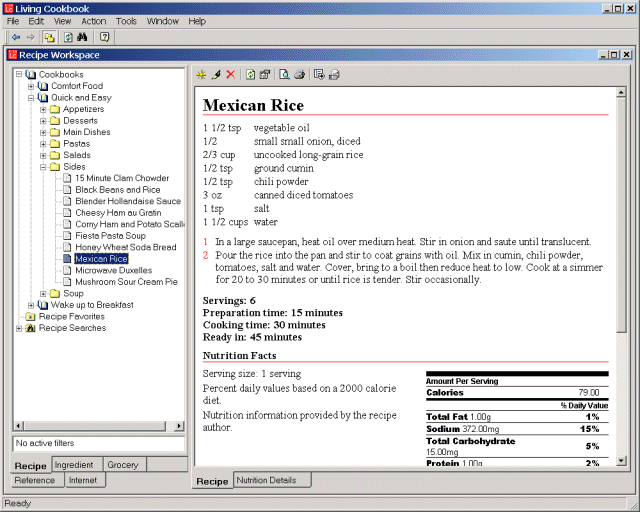Select Honey Wheat Soda Bread recipe
Viewport: 640px width, 512px height.
[x=126, y=247]
